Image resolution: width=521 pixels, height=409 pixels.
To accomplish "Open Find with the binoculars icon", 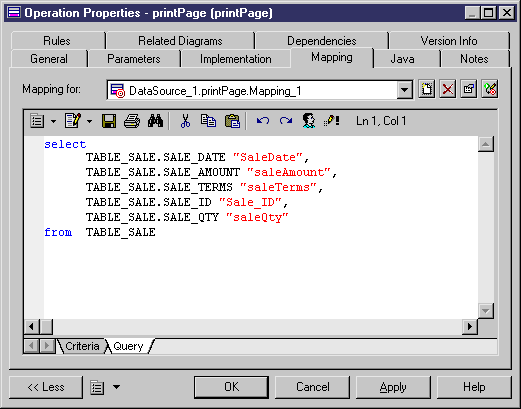I will click(x=155, y=121).
